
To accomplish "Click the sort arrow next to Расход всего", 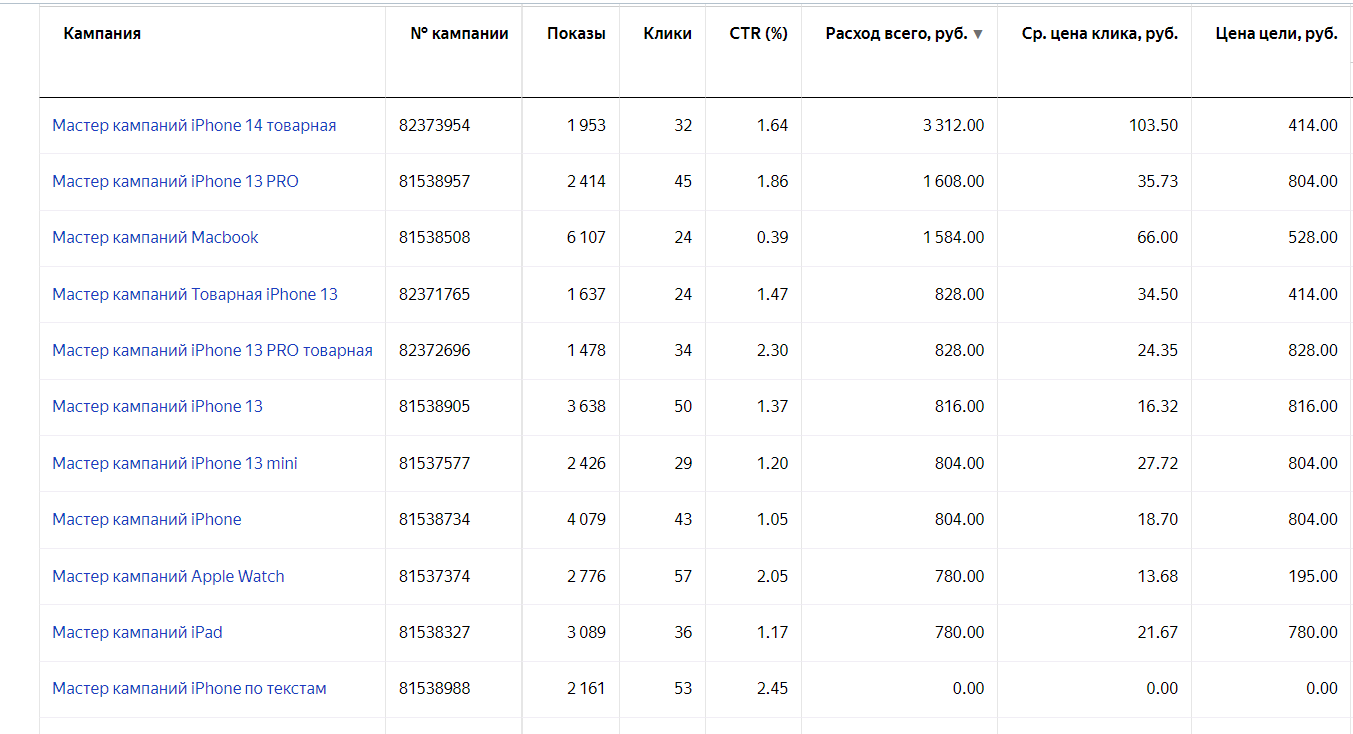I will [x=977, y=34].
